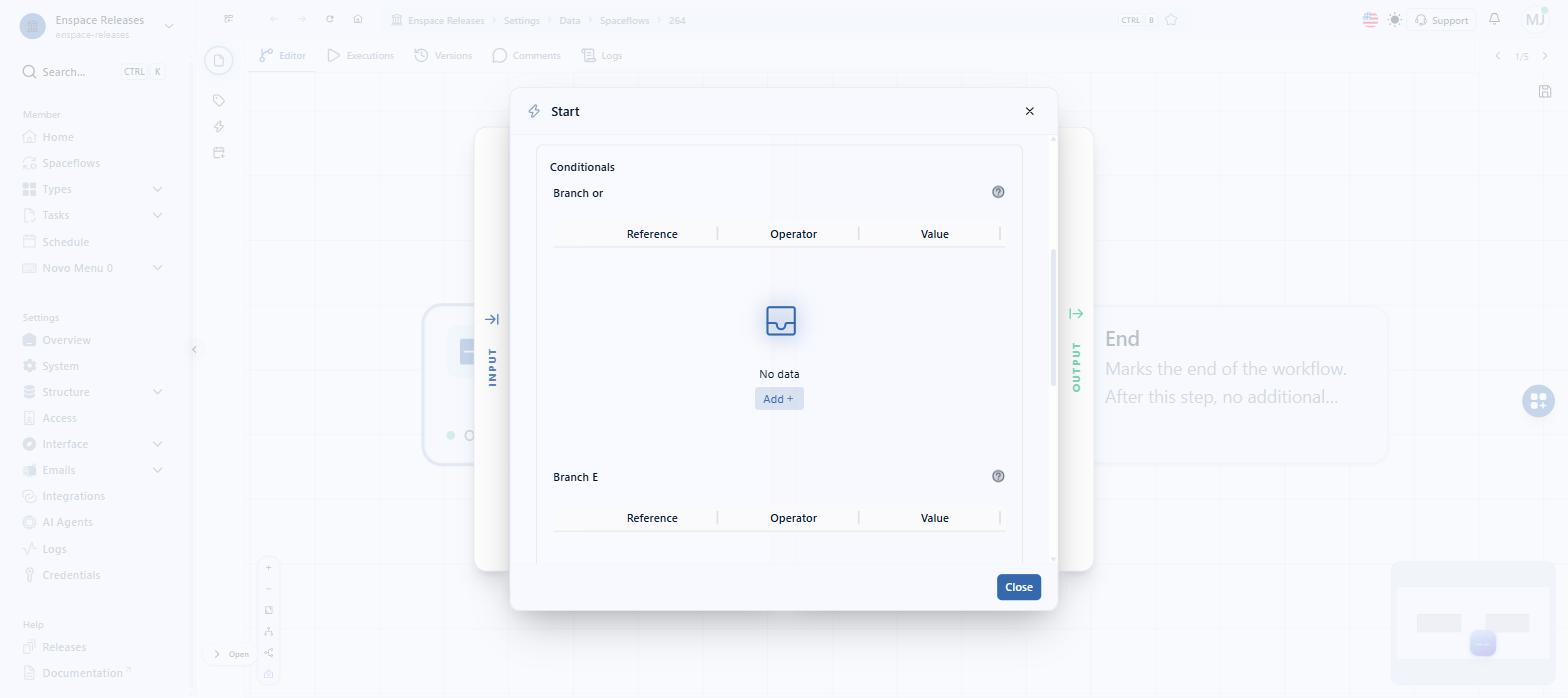Switch to the Logs tab
1568x698 pixels.
(602, 56)
